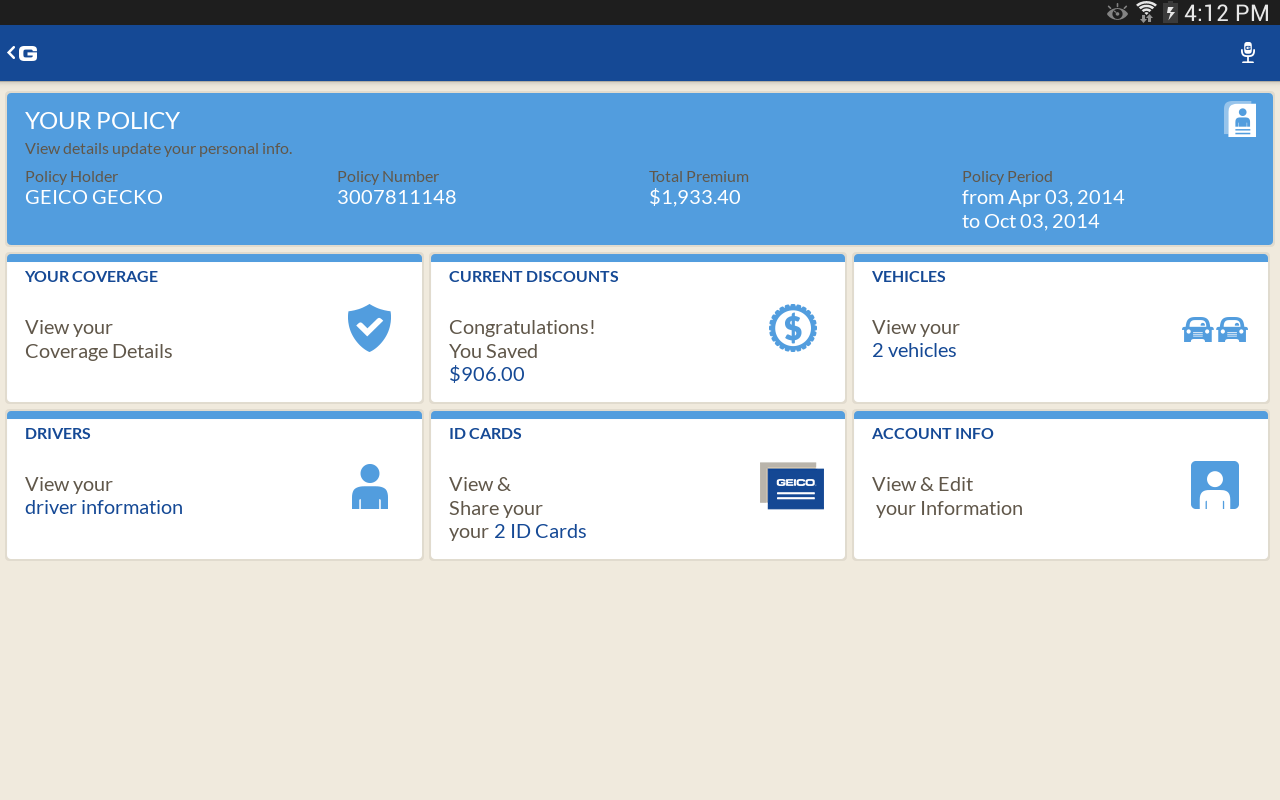Tap the coverage shield checkmark icon

click(369, 328)
